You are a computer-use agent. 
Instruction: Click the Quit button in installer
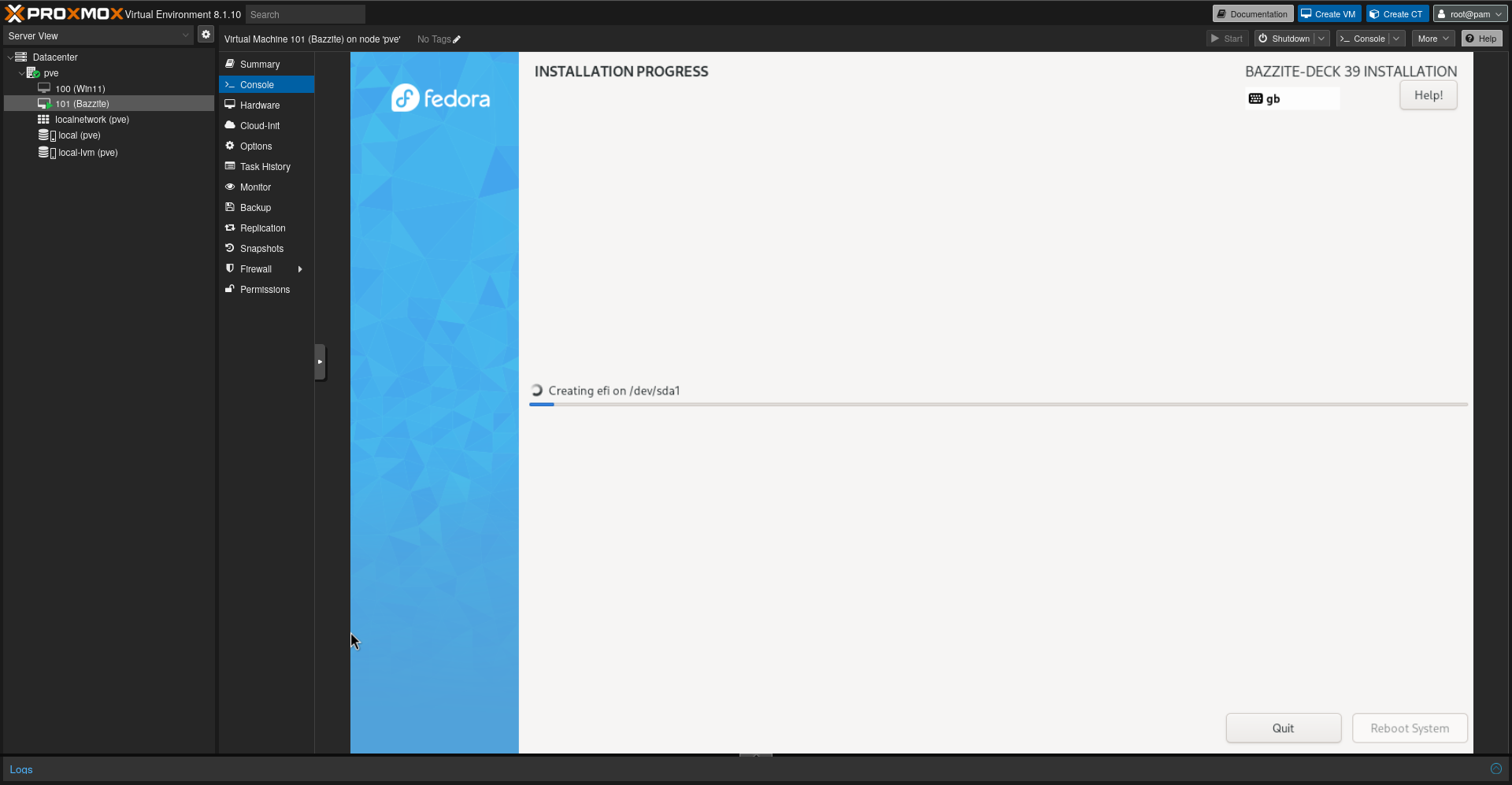tap(1284, 728)
